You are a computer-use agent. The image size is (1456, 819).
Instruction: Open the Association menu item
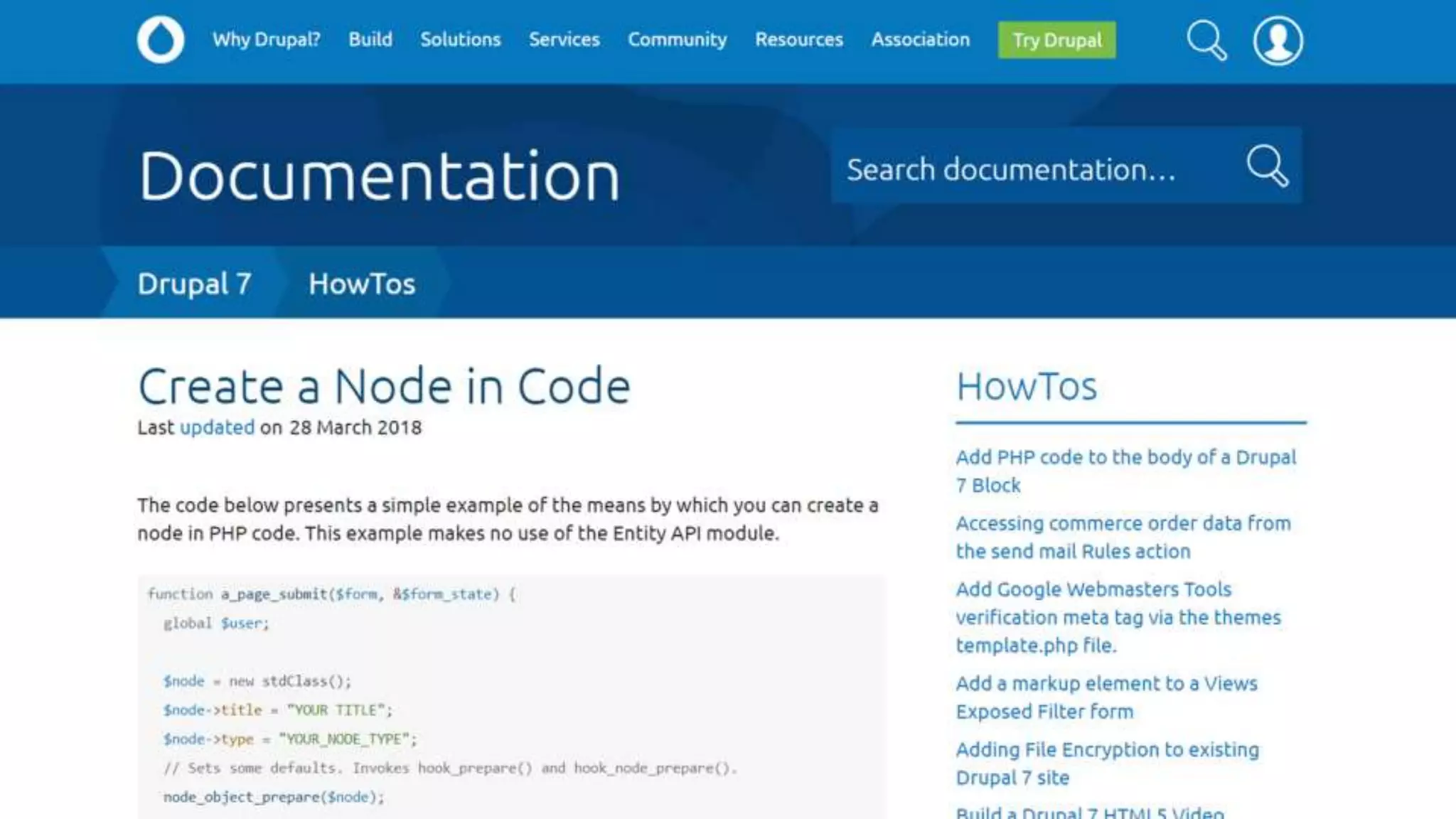pos(920,40)
